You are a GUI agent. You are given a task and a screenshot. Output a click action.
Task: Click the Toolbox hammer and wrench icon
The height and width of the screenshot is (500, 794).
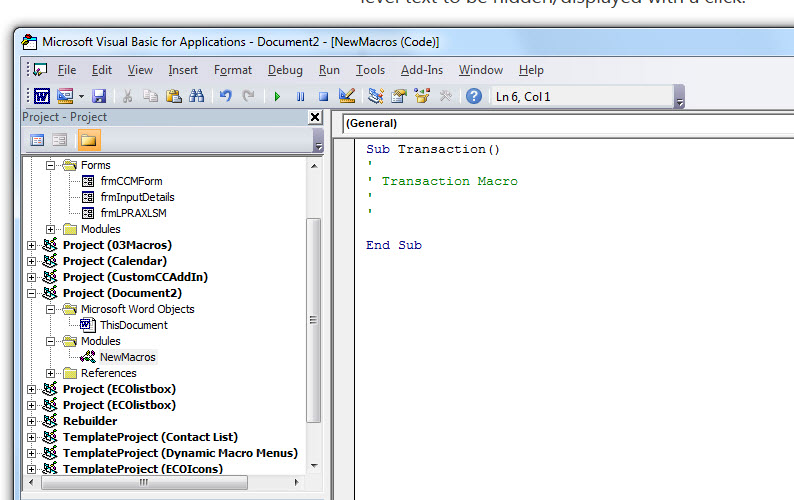pyautogui.click(x=446, y=96)
